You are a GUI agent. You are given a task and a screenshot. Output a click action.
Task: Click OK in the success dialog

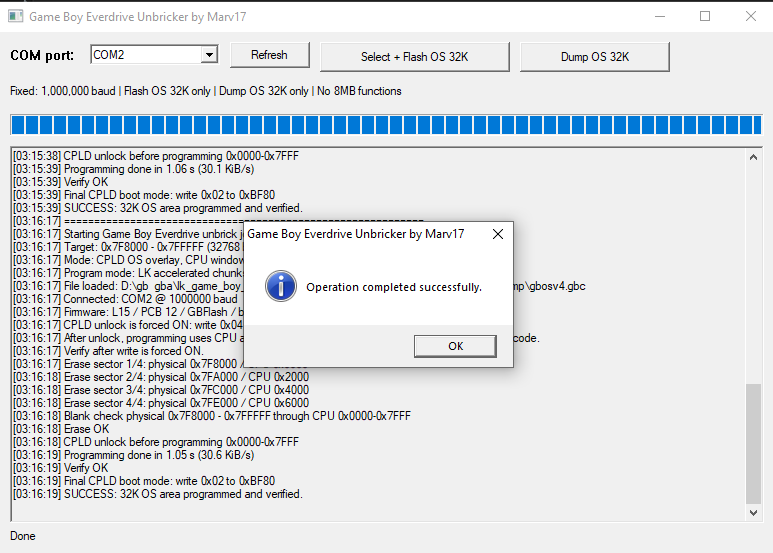[455, 346]
